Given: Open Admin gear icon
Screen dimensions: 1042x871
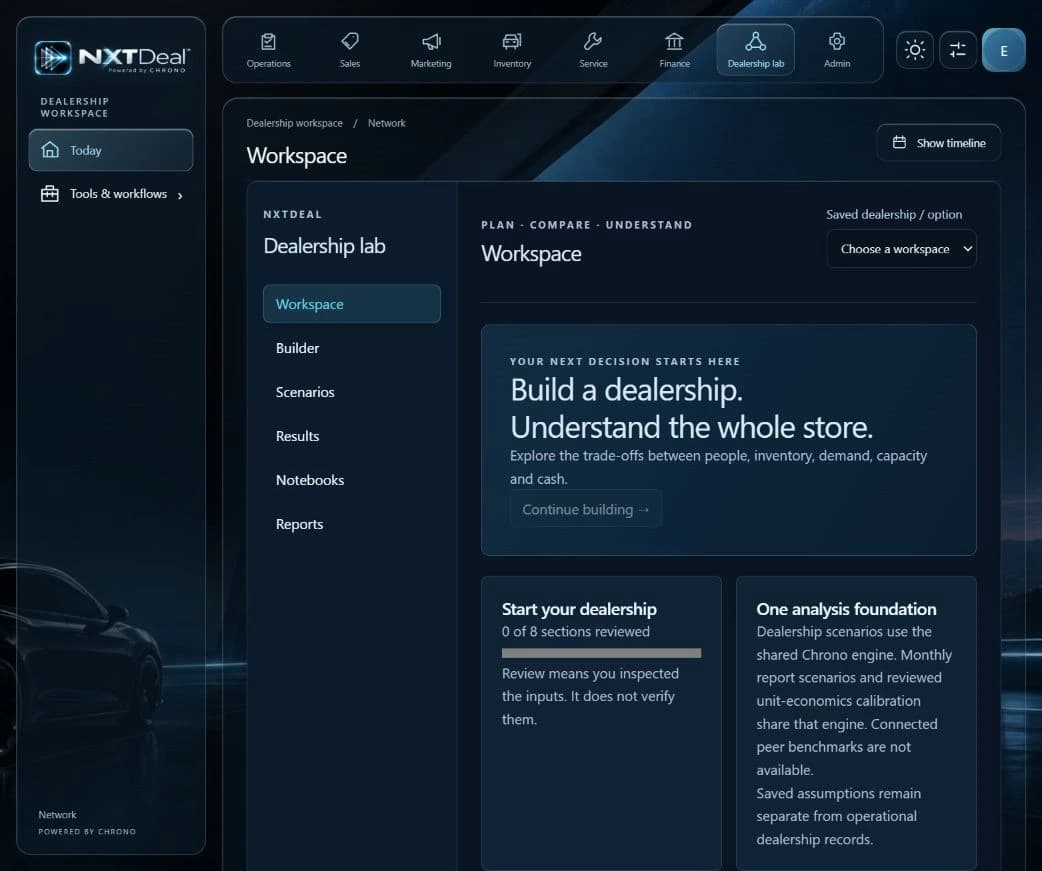Looking at the screenshot, I should coord(837,41).
